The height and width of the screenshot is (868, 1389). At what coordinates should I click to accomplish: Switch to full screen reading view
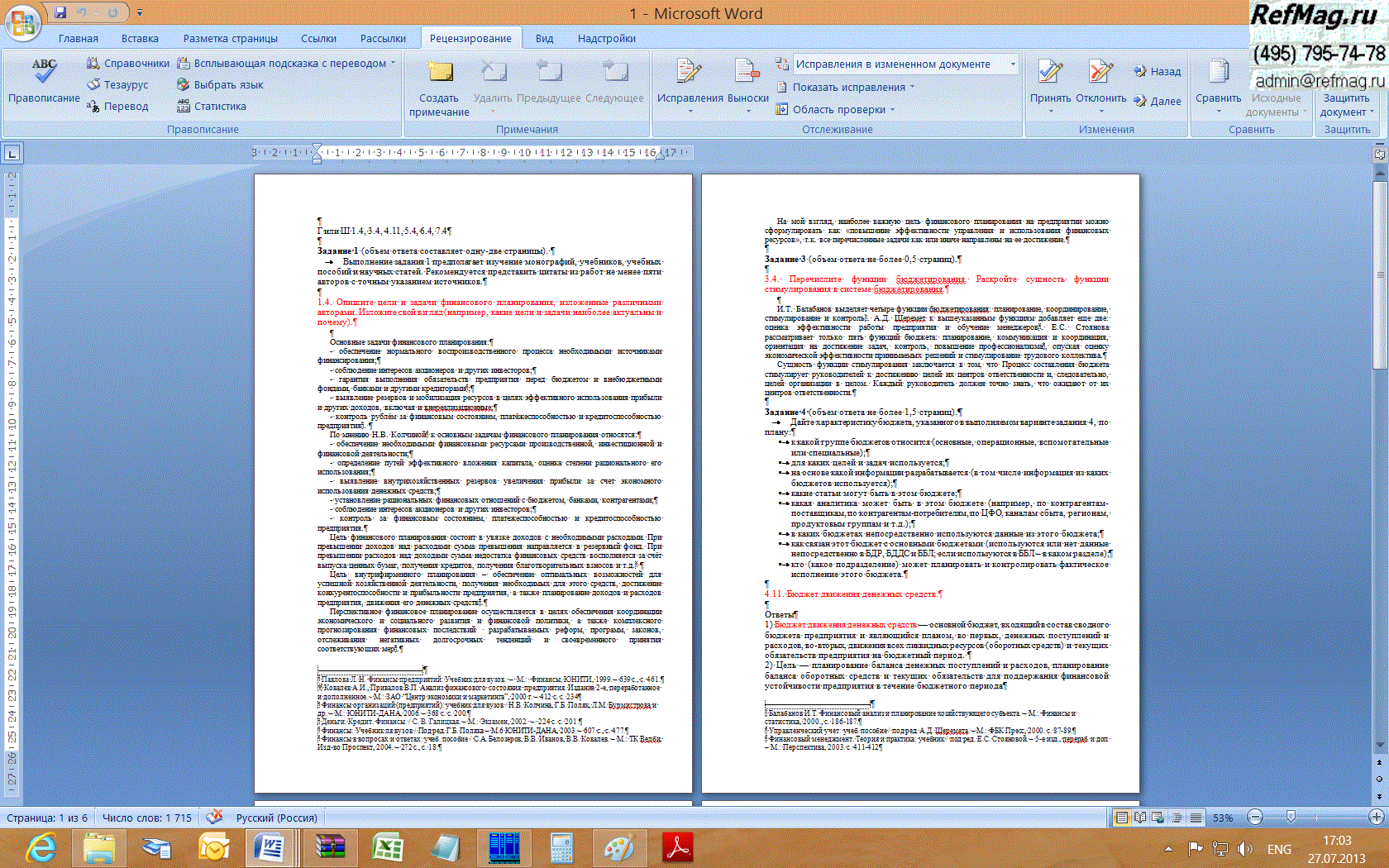click(x=1140, y=818)
